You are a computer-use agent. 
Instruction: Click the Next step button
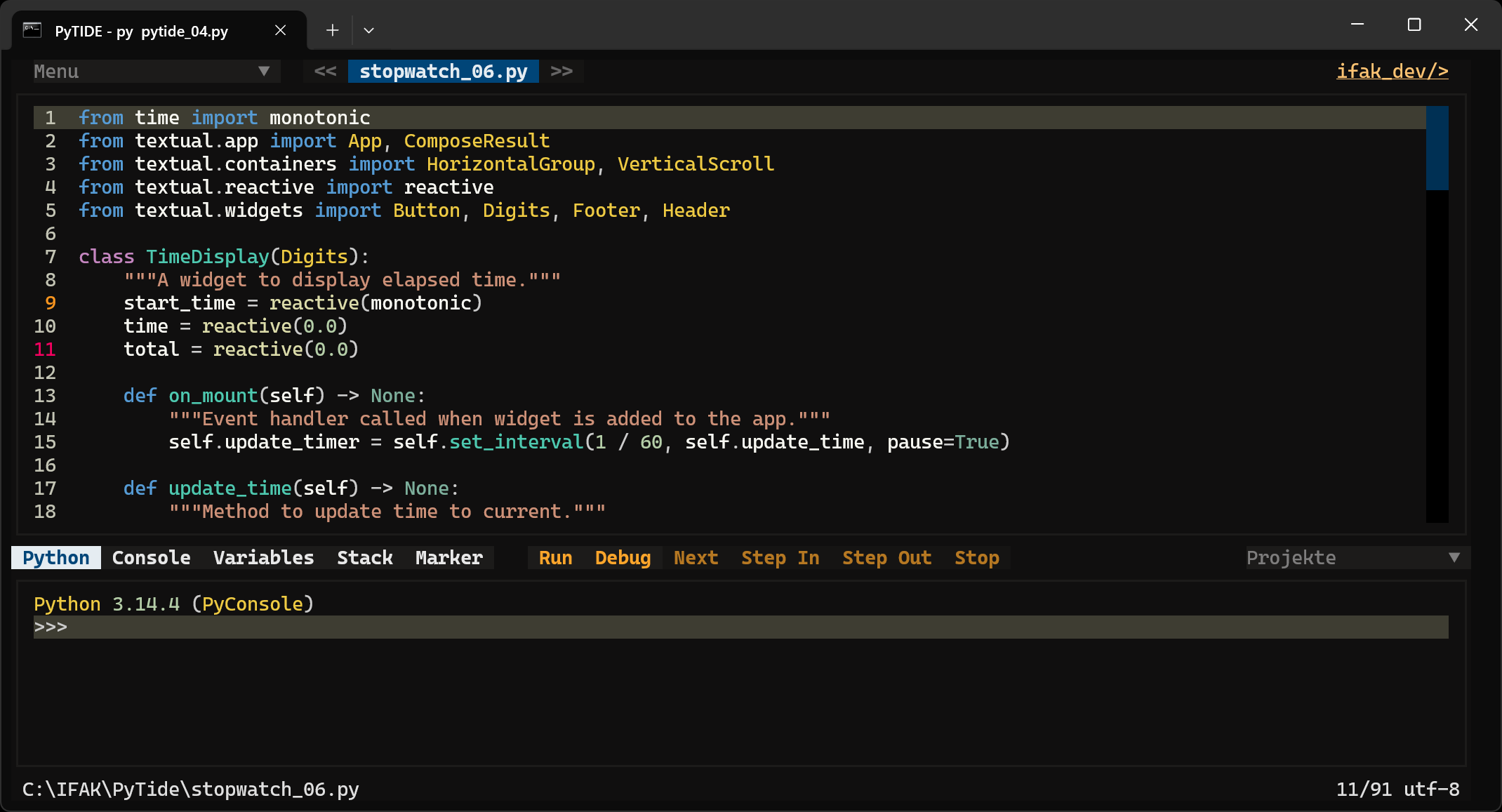[696, 557]
